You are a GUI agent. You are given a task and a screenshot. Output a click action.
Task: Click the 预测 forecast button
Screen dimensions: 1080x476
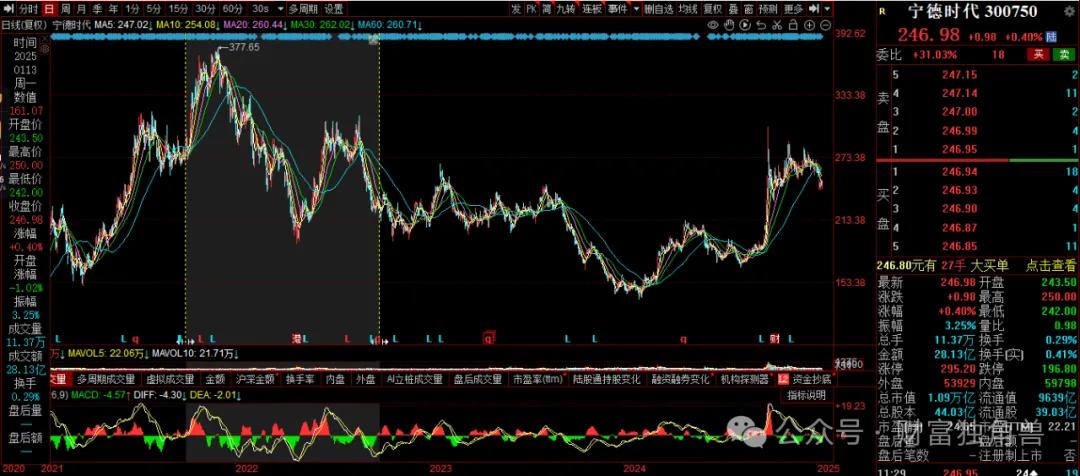pos(769,9)
